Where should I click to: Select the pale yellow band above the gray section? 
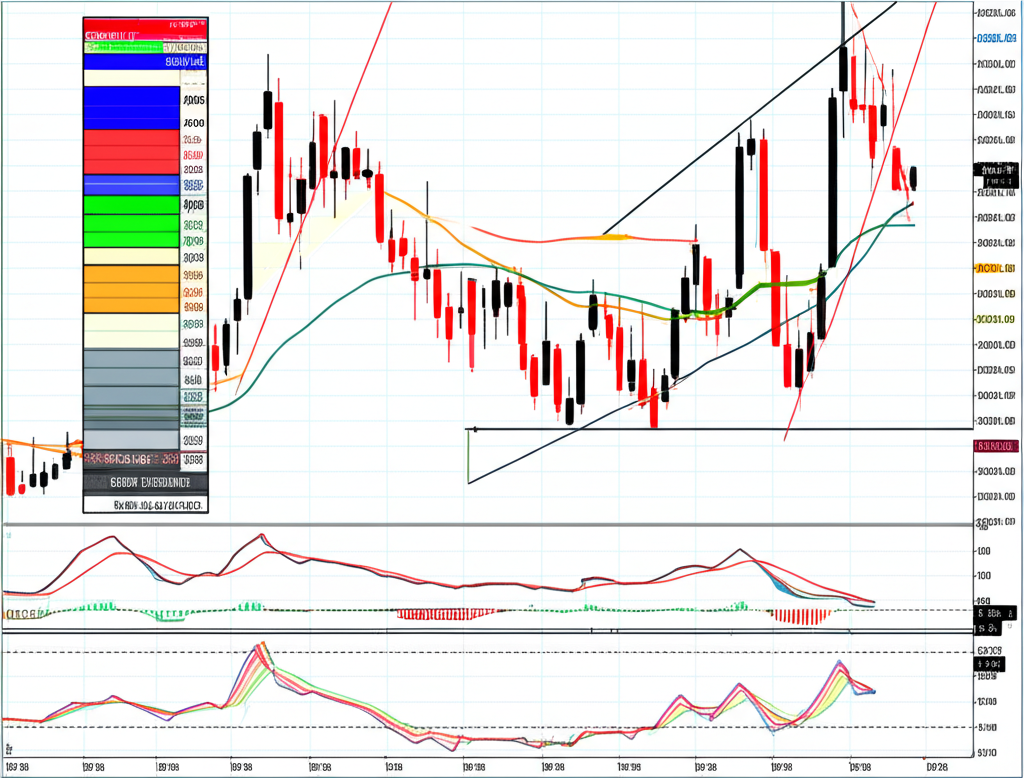[130, 330]
